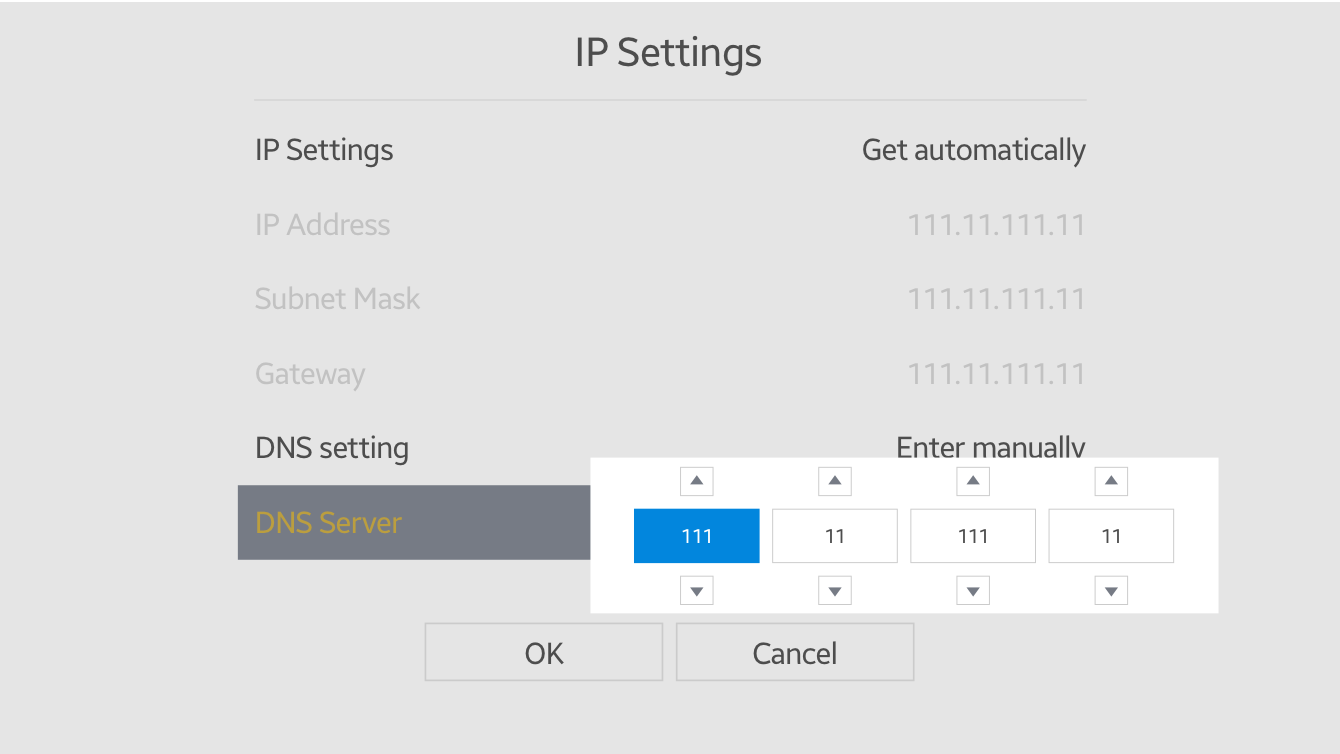
Task: Click up arrow above first DNS octet
Action: tap(697, 482)
